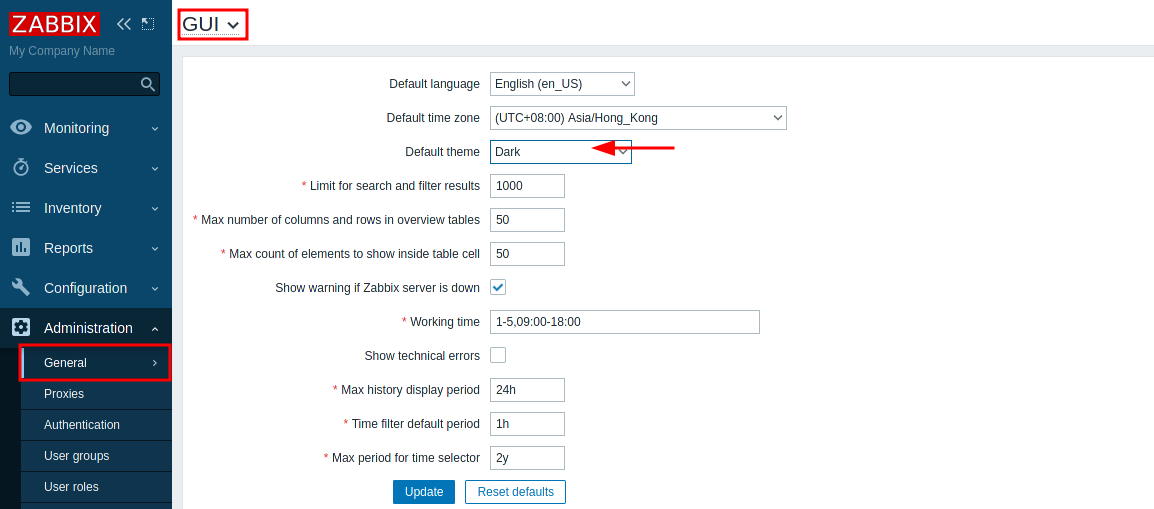1154x509 pixels.
Task: Expand the Monitoring menu chevron
Action: pyautogui.click(x=155, y=128)
